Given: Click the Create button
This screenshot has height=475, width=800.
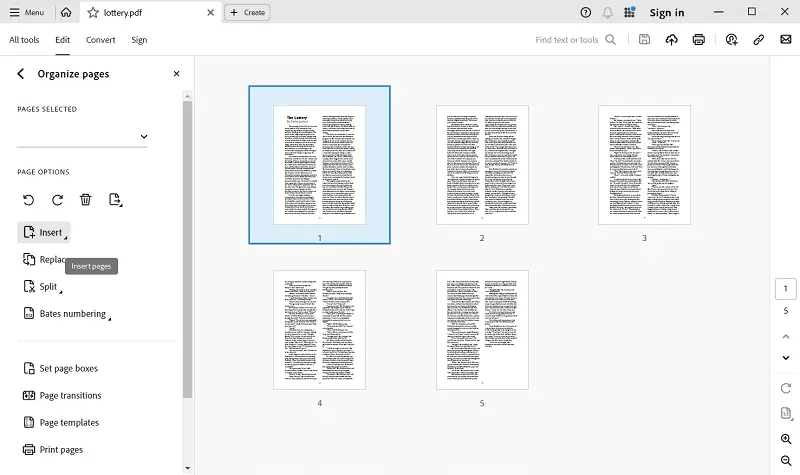Looking at the screenshot, I should (247, 12).
